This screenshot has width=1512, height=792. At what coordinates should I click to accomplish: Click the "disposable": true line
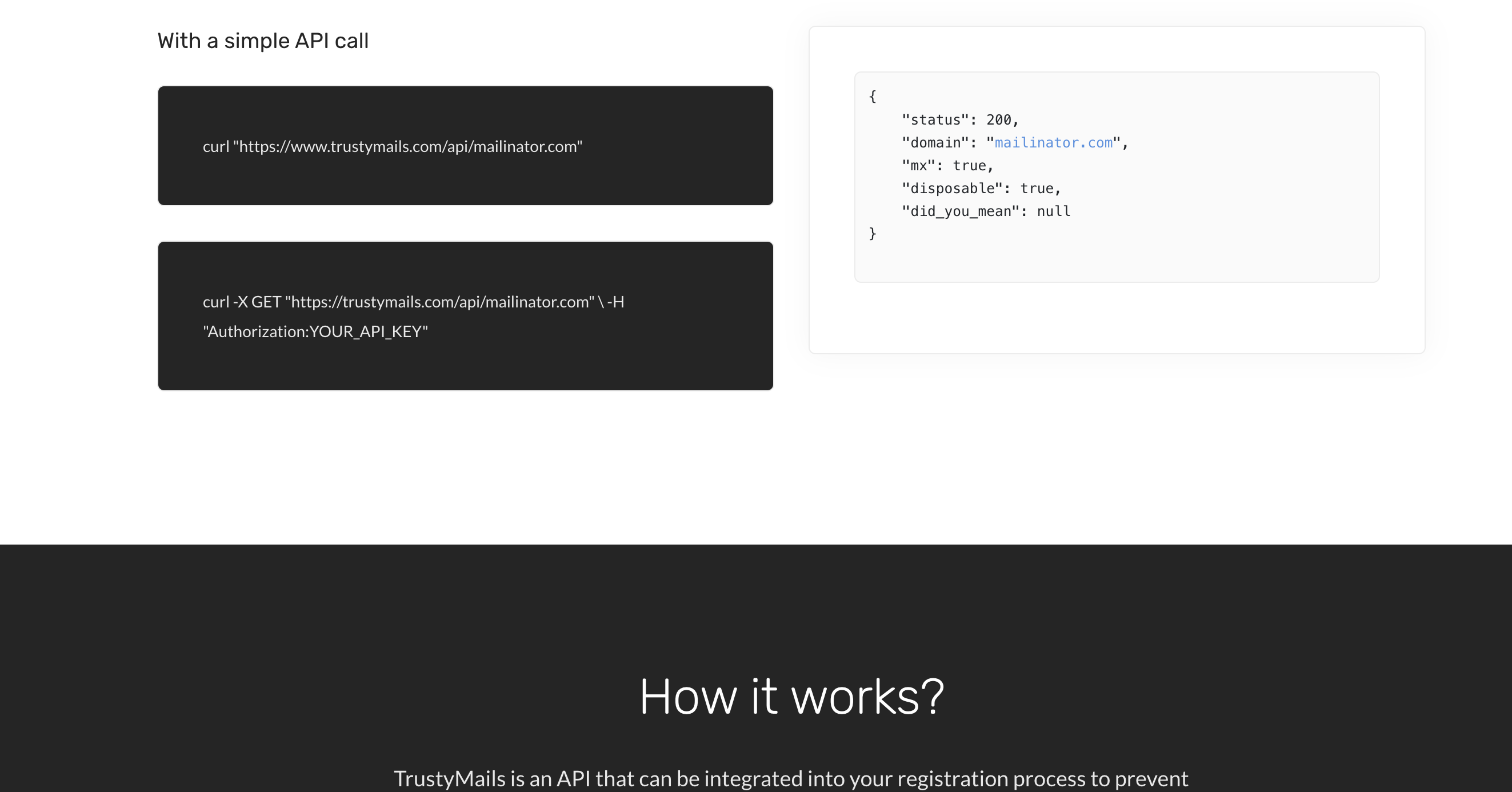981,189
